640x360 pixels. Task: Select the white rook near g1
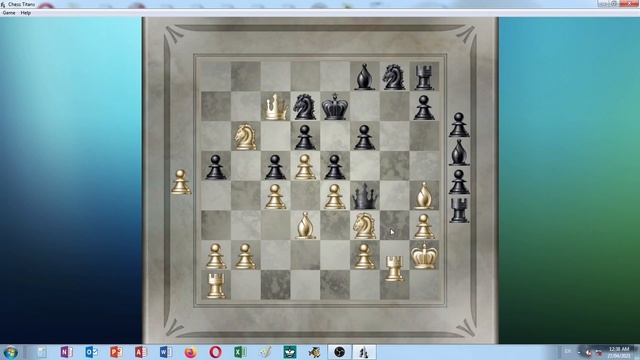coord(394,269)
